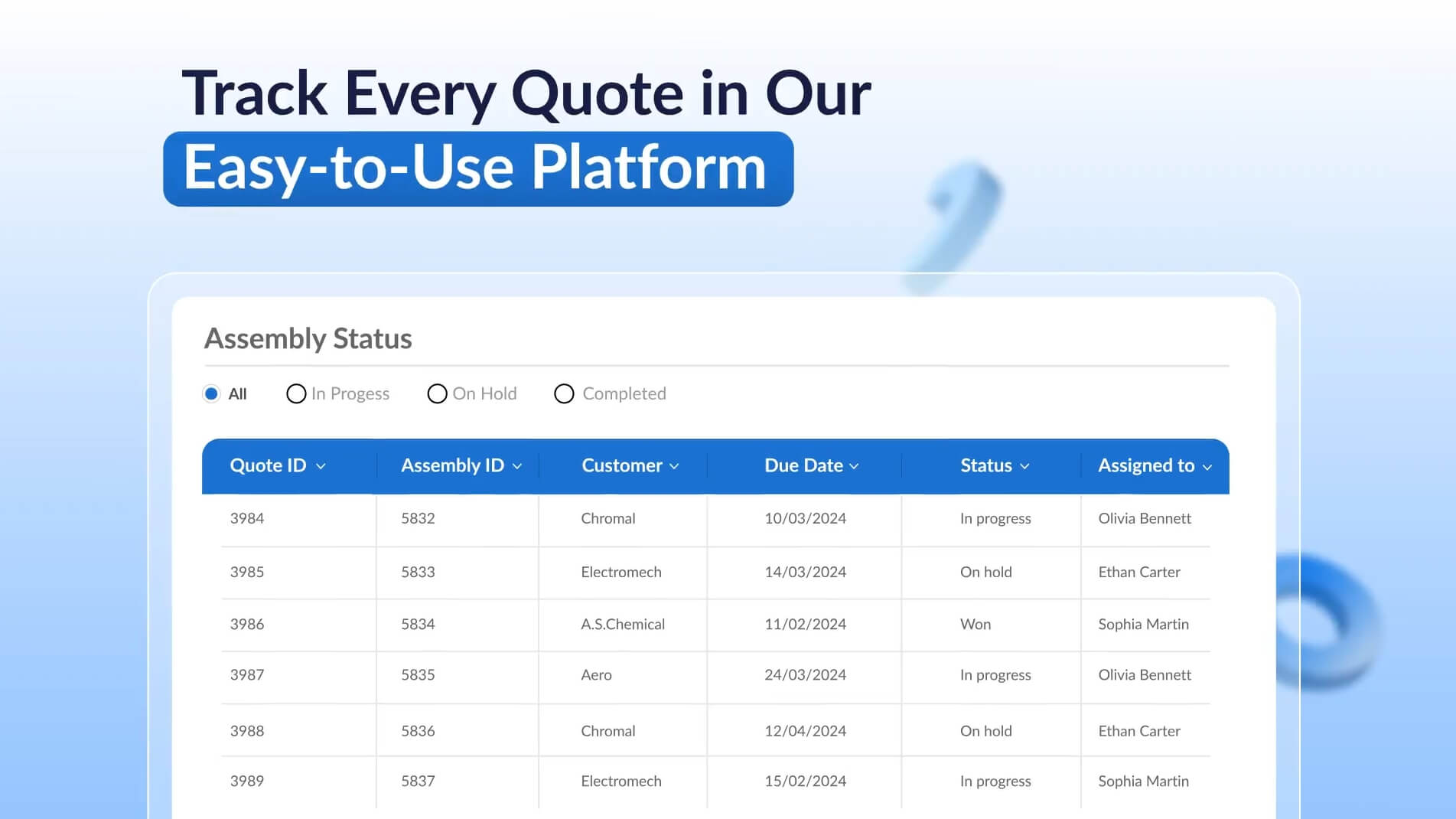
Task: Open the Due Date column dropdown arrow
Action: (x=855, y=466)
